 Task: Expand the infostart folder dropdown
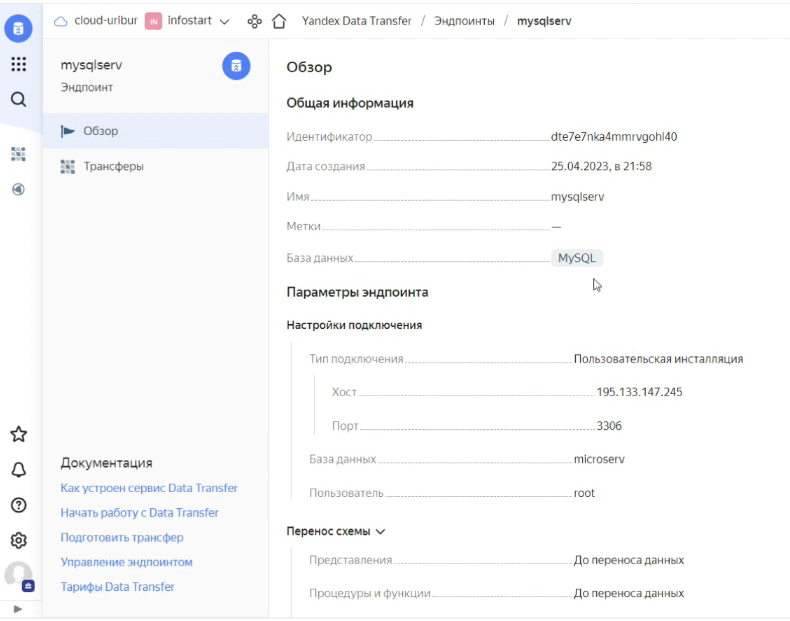(225, 21)
